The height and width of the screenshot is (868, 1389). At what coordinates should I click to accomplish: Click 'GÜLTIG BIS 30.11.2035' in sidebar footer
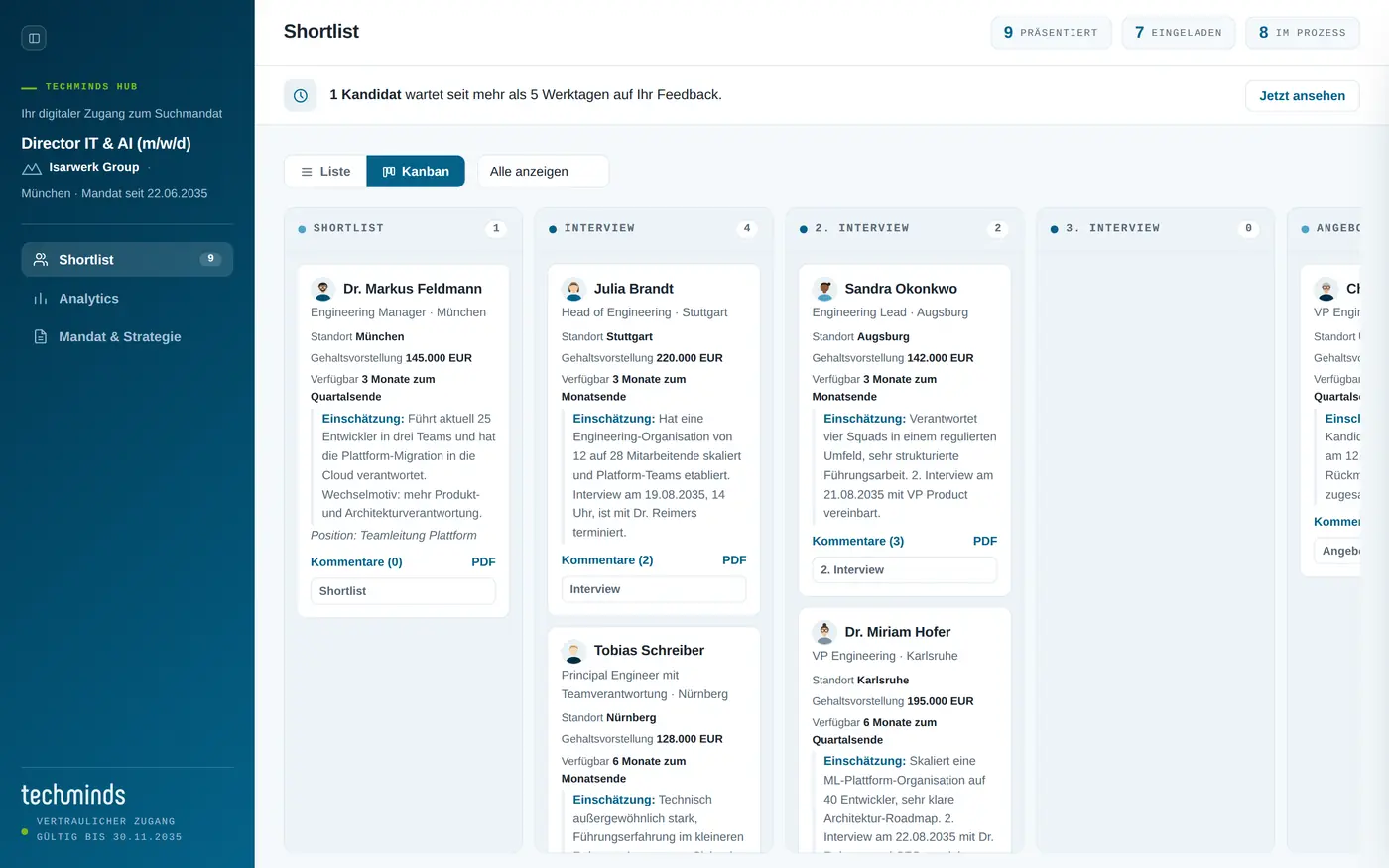tap(109, 838)
